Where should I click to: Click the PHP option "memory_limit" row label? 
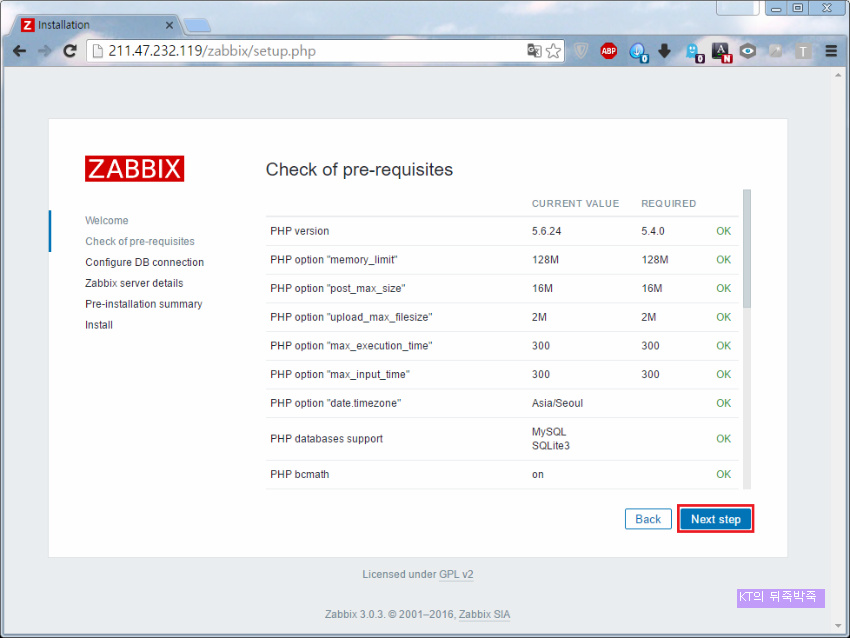(334, 260)
